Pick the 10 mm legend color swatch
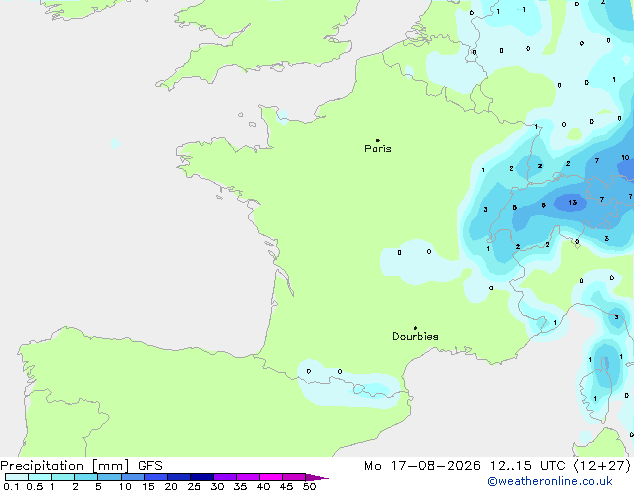The height and width of the screenshot is (490, 634). [x=133, y=477]
